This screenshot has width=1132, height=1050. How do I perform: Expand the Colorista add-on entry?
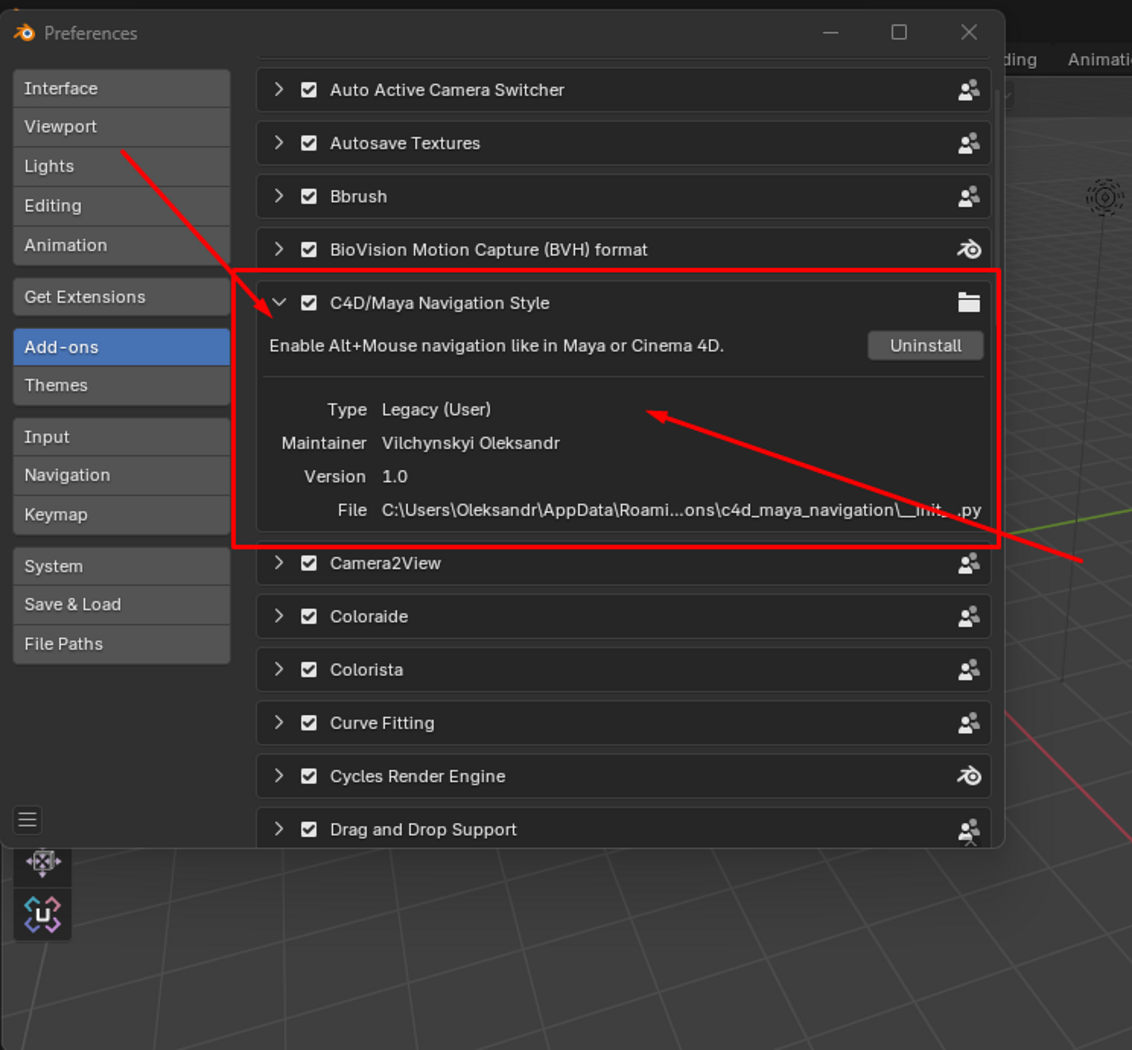coord(279,669)
